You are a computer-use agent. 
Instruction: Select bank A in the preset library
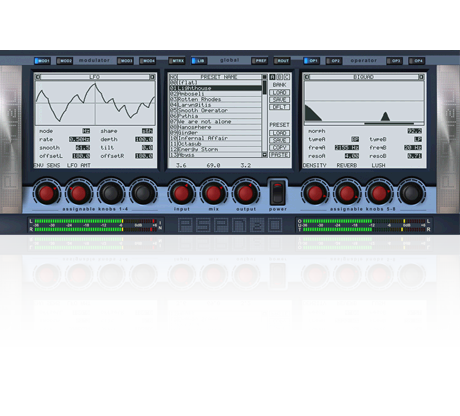click(x=272, y=77)
